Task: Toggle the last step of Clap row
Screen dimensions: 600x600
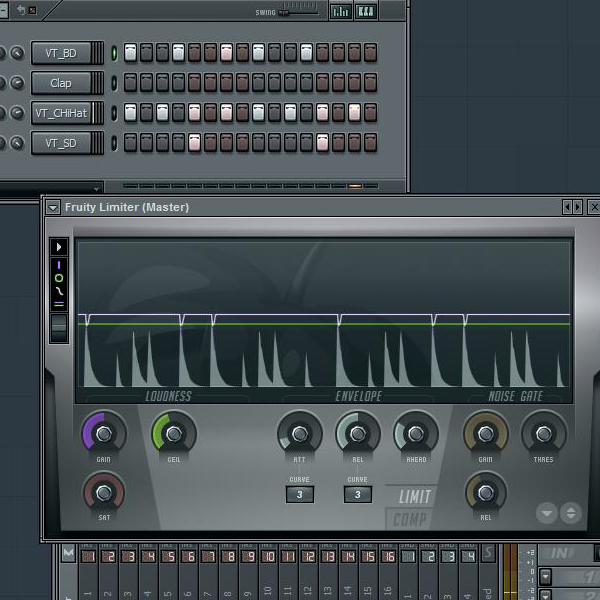Action: (x=370, y=82)
